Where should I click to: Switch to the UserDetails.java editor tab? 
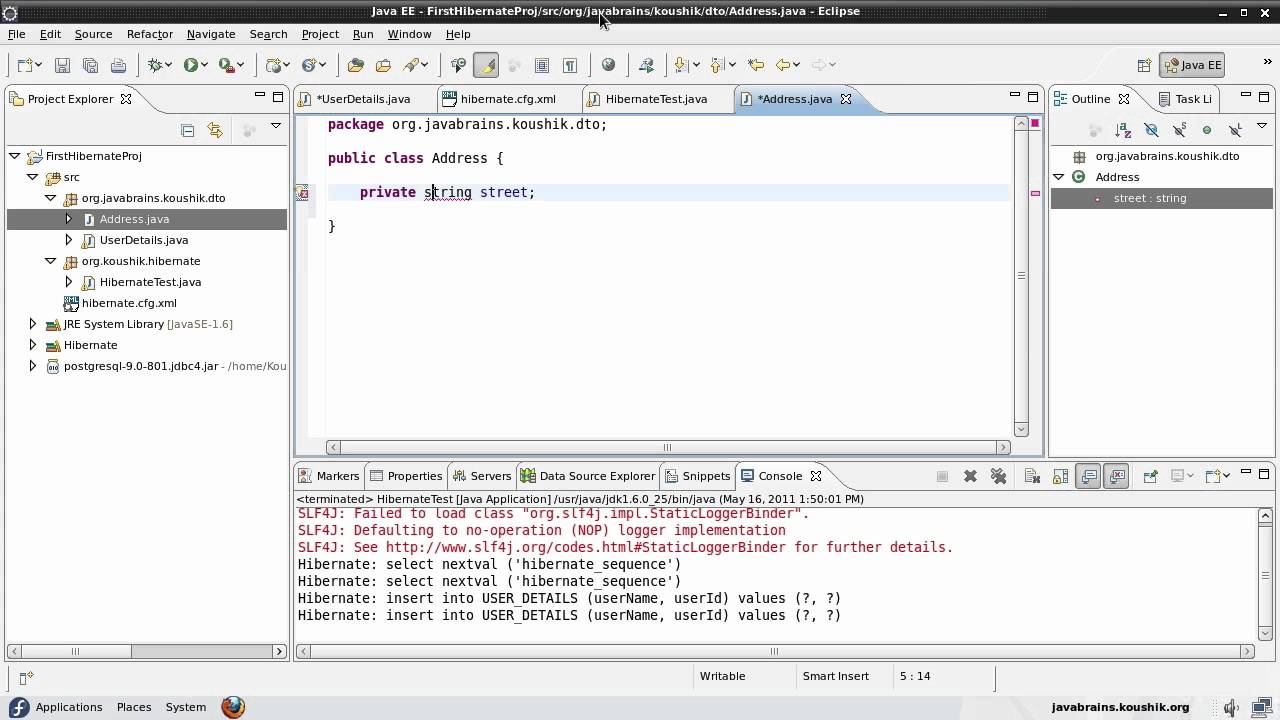click(363, 99)
